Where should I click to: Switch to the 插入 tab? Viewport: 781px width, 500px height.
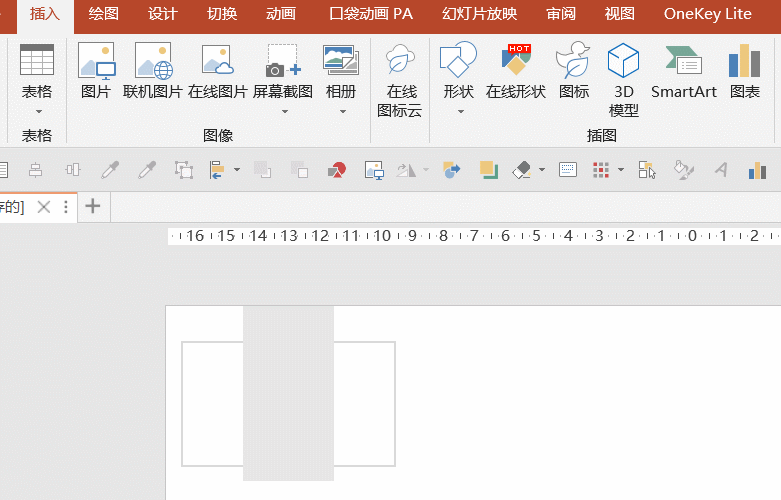coord(45,14)
